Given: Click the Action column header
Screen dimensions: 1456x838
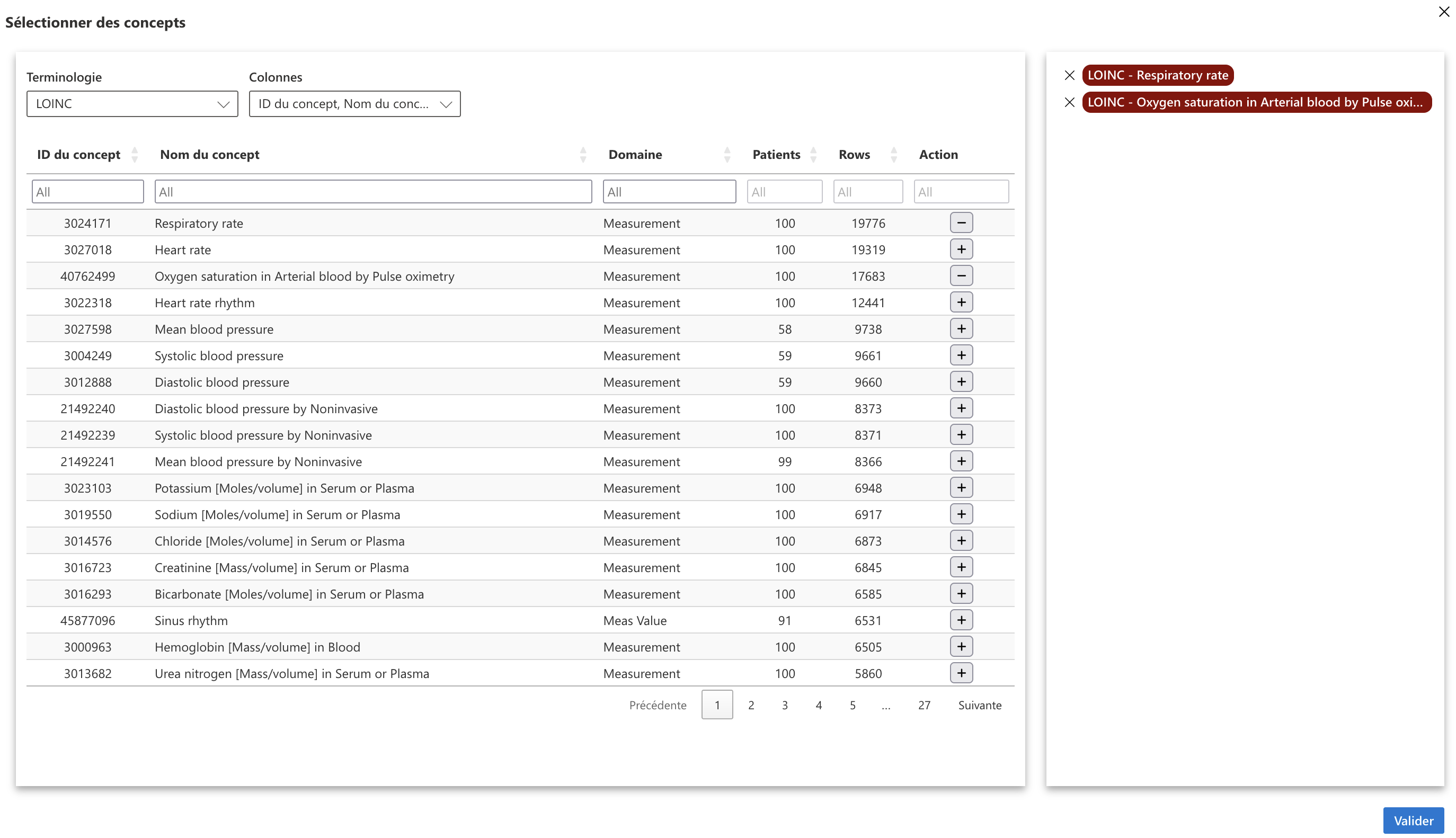Looking at the screenshot, I should [x=938, y=154].
